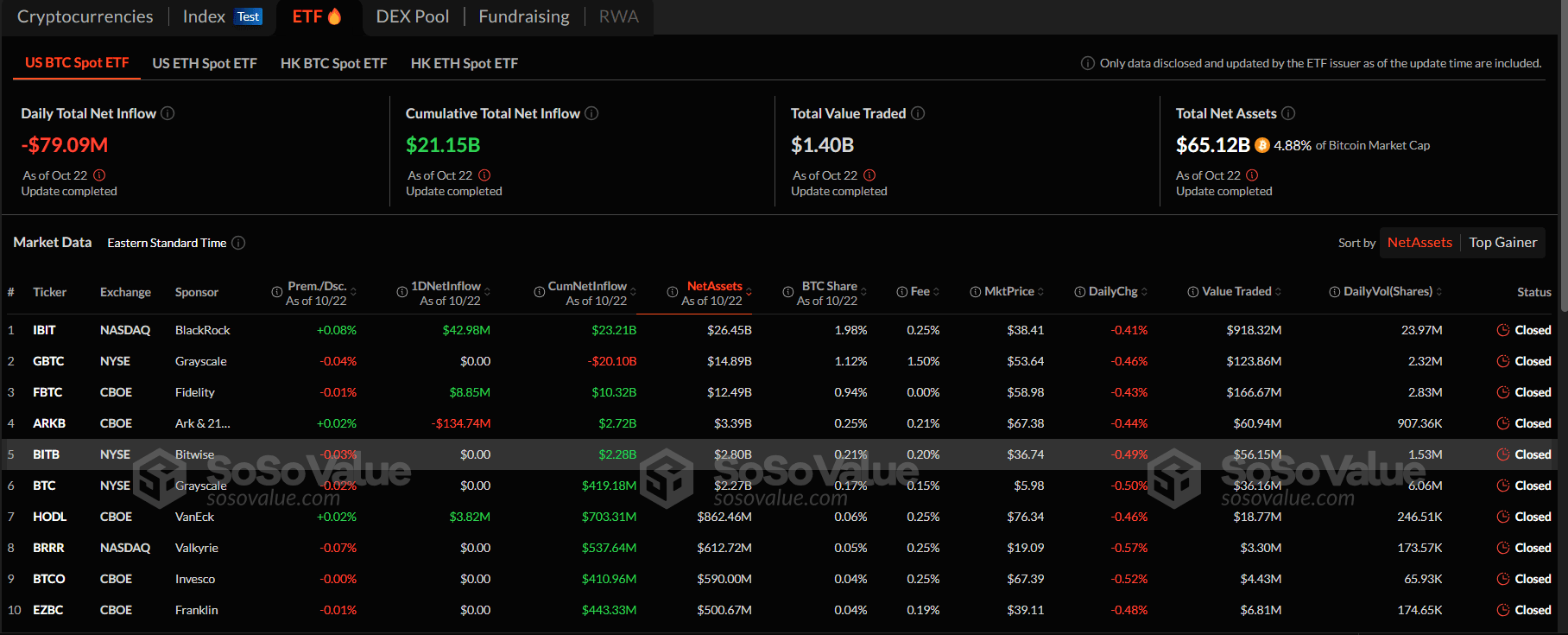
Task: Click info icon before Fee column header
Action: [901, 292]
